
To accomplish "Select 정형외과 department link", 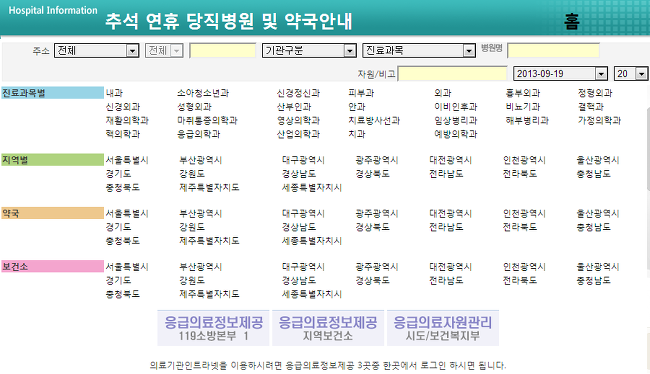I will (x=595, y=93).
